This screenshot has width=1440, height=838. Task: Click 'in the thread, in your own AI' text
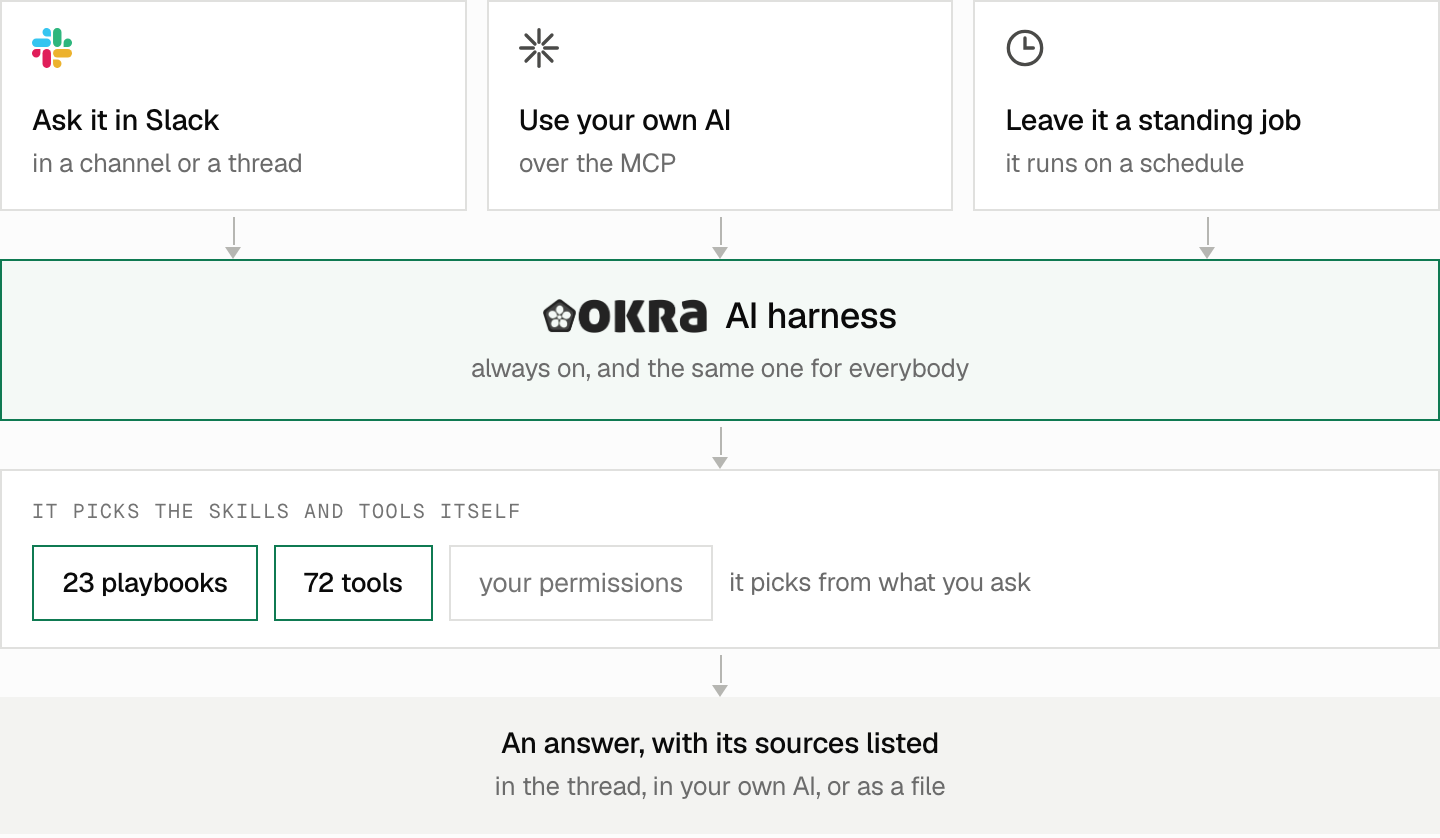pyautogui.click(x=658, y=787)
